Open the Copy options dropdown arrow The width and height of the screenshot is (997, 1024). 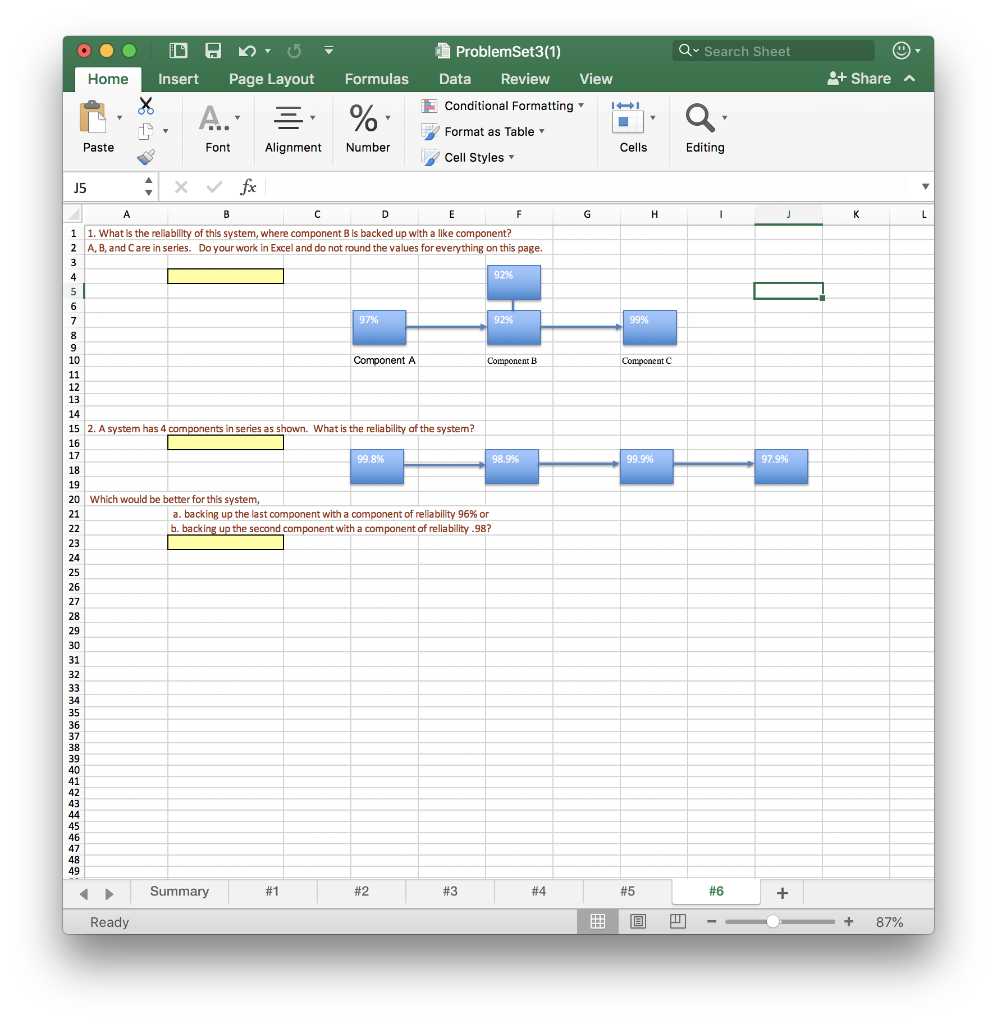(x=165, y=131)
